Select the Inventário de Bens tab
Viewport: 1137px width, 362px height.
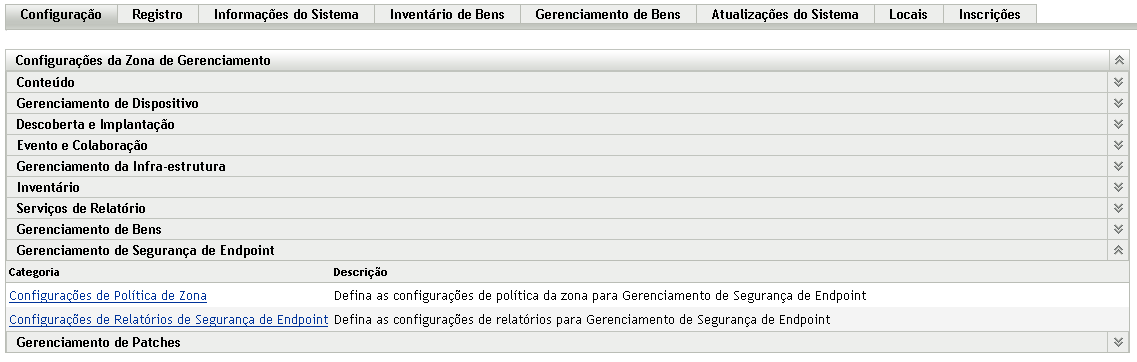click(447, 15)
